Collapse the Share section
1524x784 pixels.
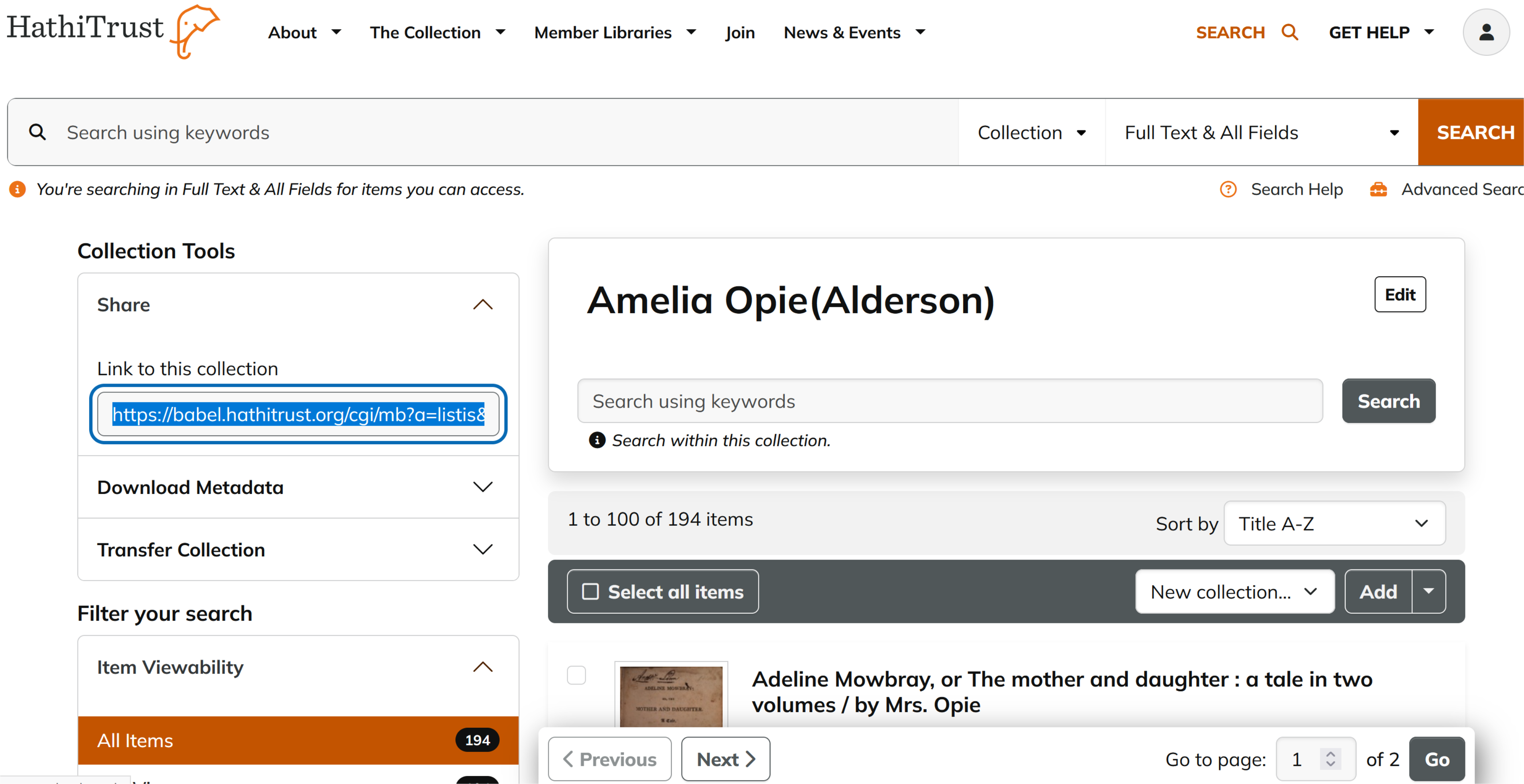(x=483, y=305)
